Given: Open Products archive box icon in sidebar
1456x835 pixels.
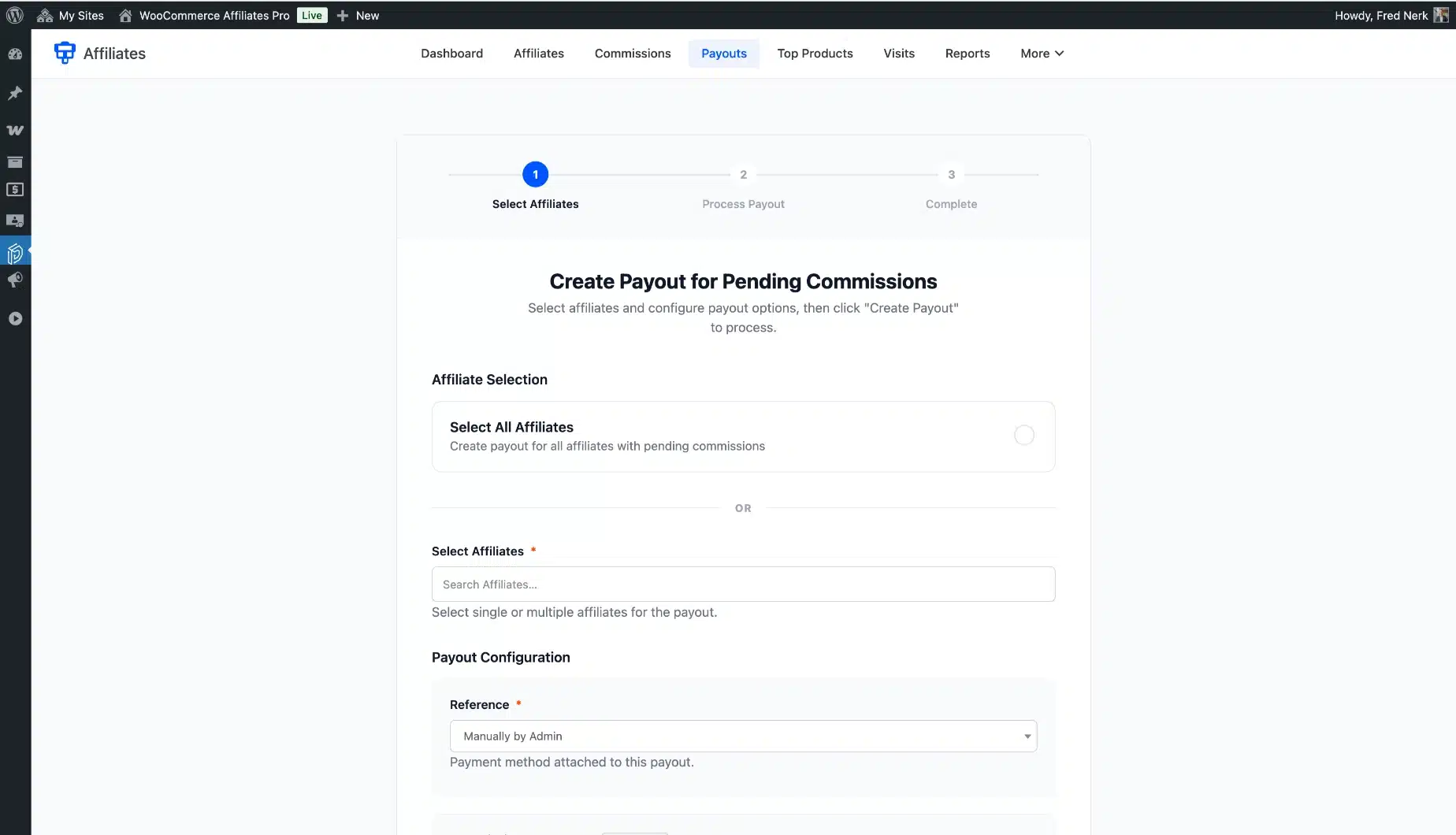Looking at the screenshot, I should click(x=15, y=162).
